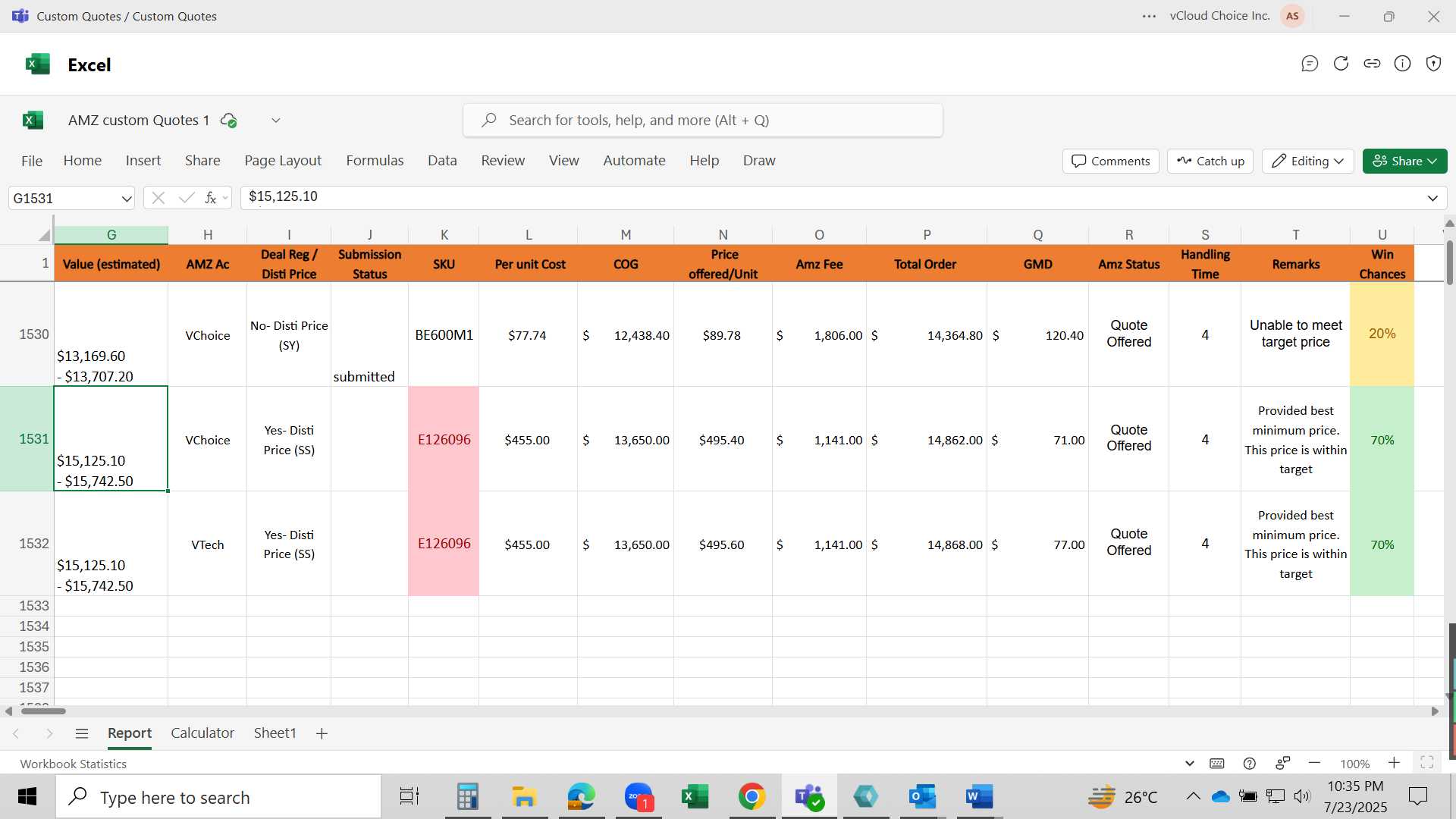Image resolution: width=1456 pixels, height=819 pixels.
Task: Expand the workbook name dropdown chevron
Action: [276, 121]
